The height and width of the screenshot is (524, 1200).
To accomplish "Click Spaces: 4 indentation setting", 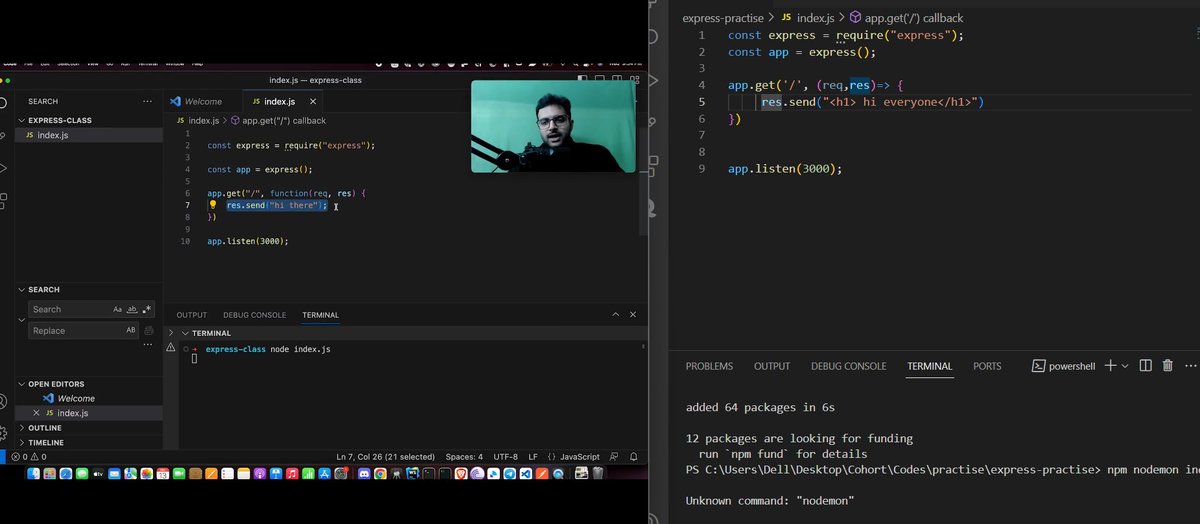I will pyautogui.click(x=464, y=457).
